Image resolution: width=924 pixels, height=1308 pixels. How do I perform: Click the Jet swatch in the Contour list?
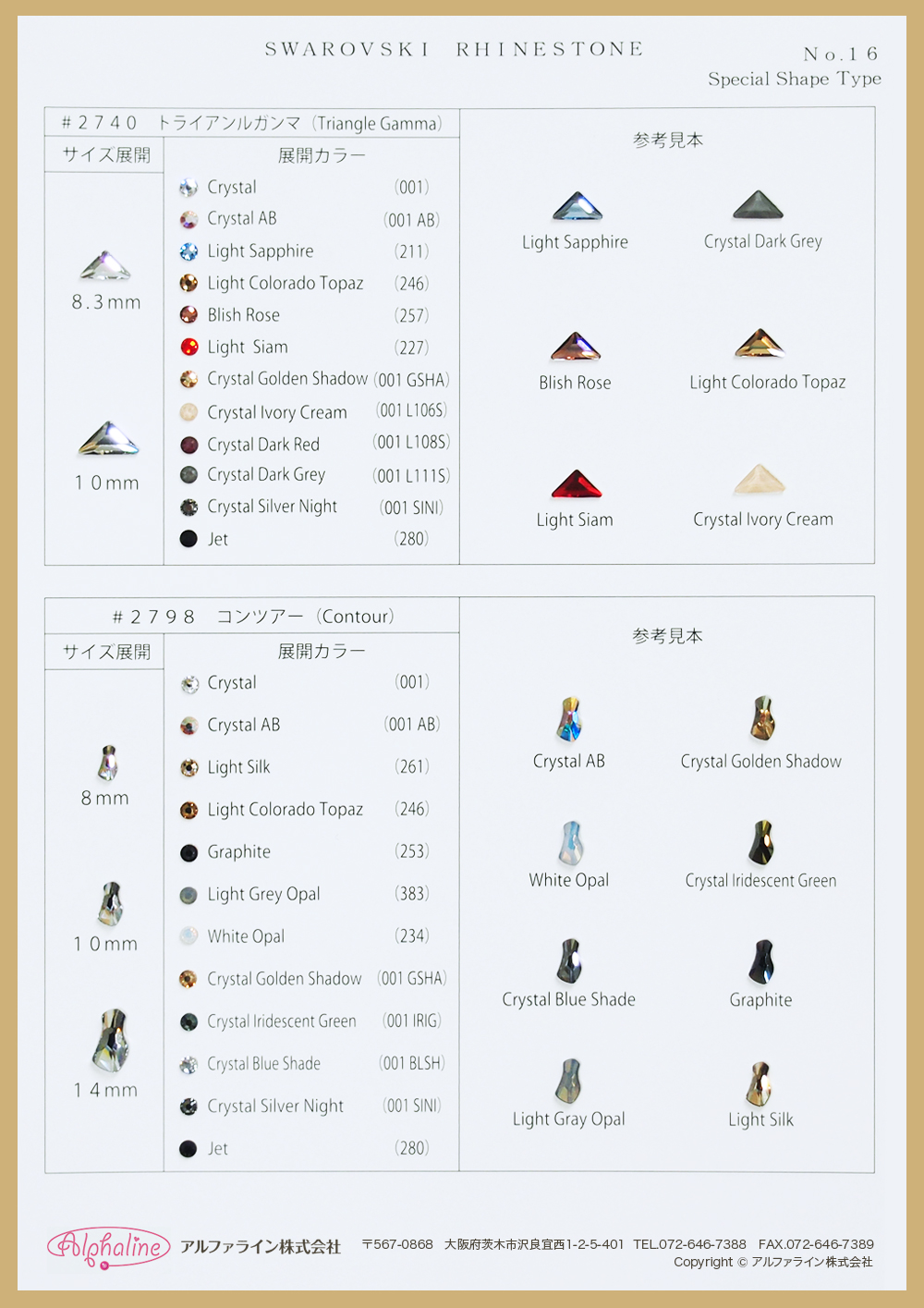[x=188, y=1149]
